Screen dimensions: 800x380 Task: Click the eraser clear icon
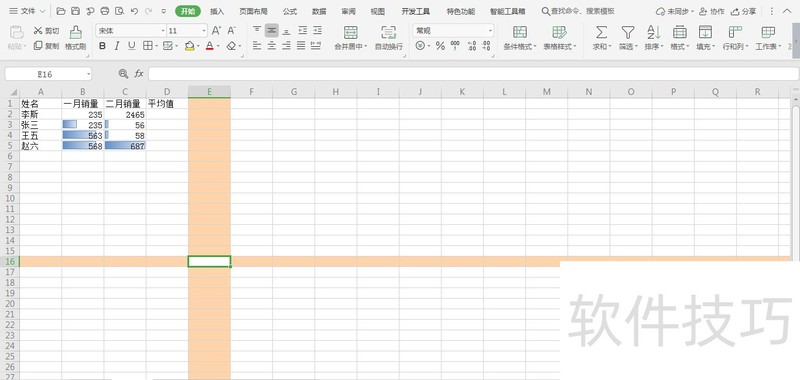pyautogui.click(x=231, y=46)
